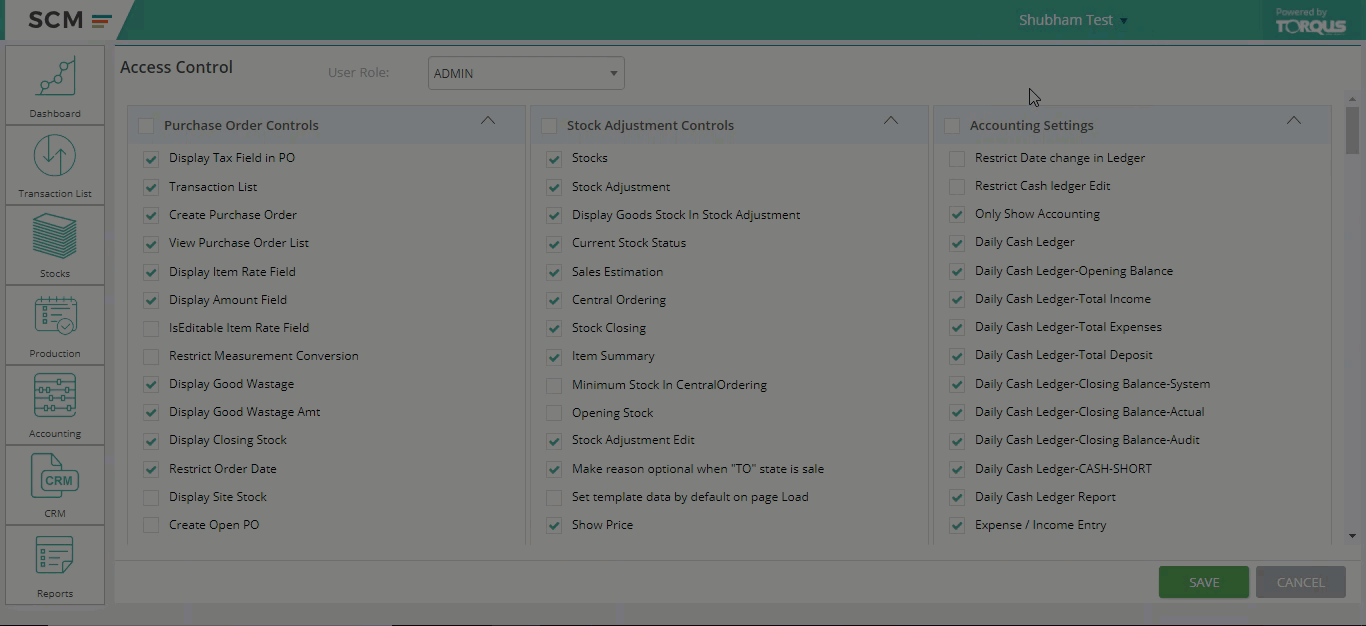This screenshot has width=1366, height=626.
Task: Uncheck Restrict Order Date
Action: [x=151, y=469]
